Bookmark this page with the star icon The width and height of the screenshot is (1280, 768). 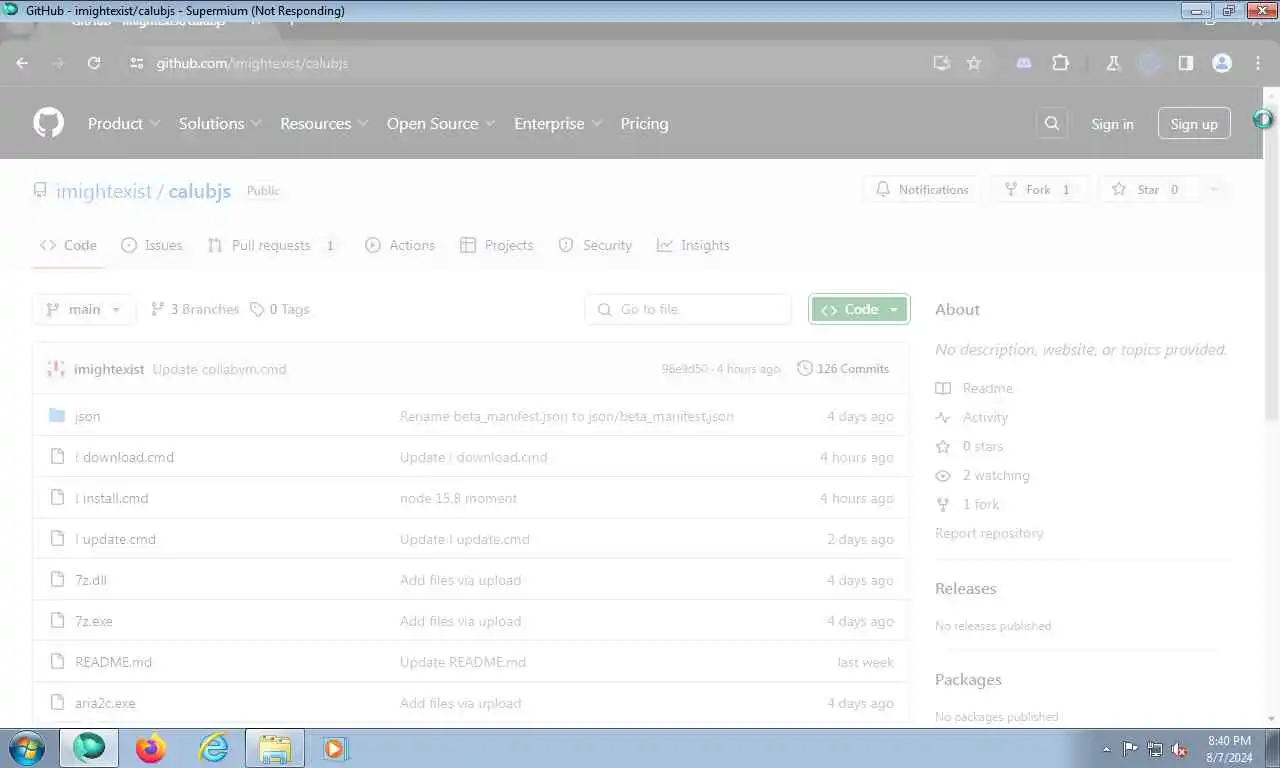click(973, 63)
